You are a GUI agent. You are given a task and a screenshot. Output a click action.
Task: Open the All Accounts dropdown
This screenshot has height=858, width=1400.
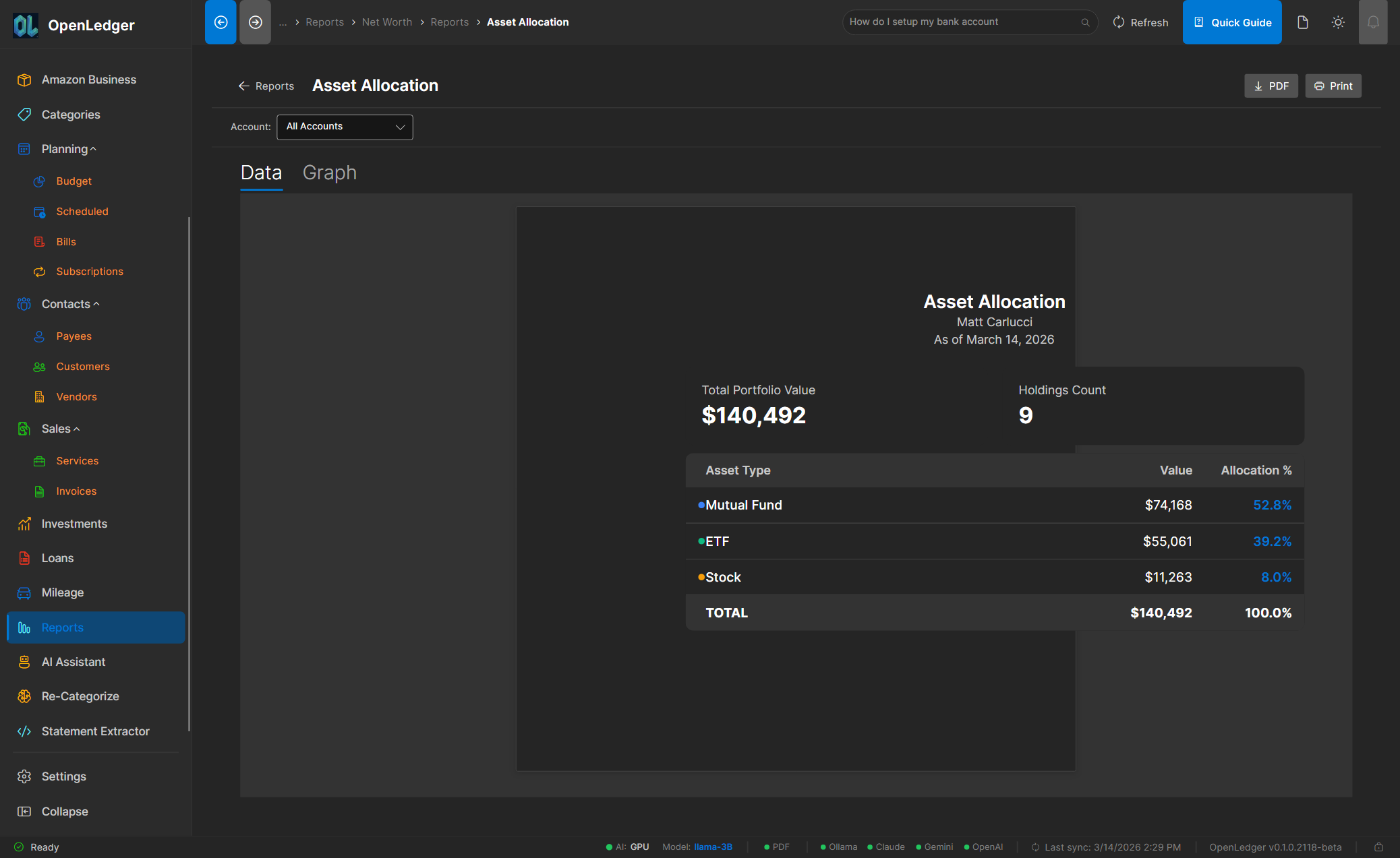coord(345,127)
